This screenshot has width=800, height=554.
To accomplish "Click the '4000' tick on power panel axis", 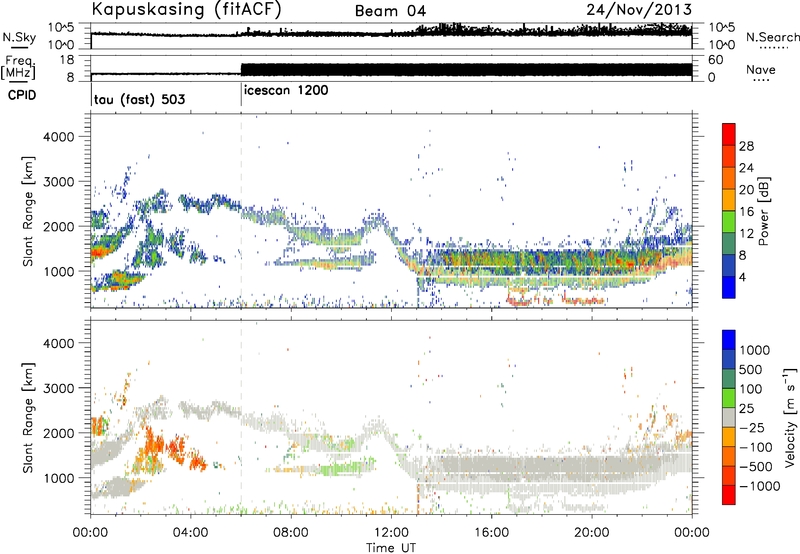I will tap(58, 137).
